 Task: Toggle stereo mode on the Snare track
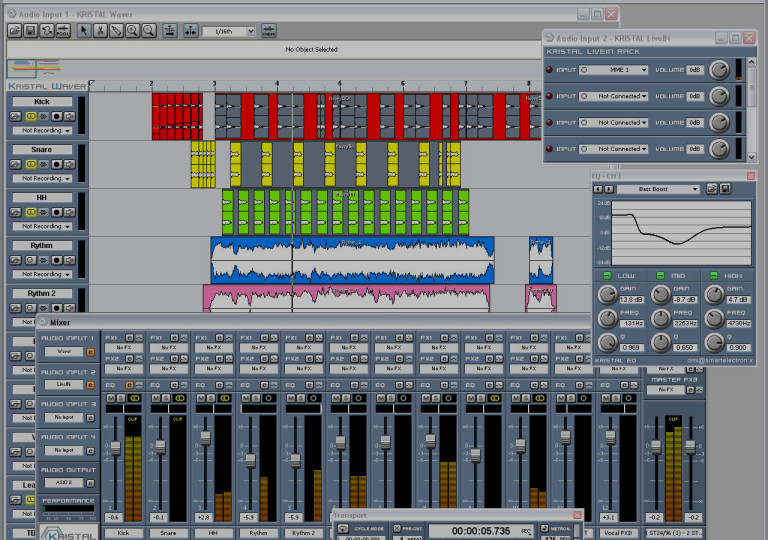[x=31, y=164]
